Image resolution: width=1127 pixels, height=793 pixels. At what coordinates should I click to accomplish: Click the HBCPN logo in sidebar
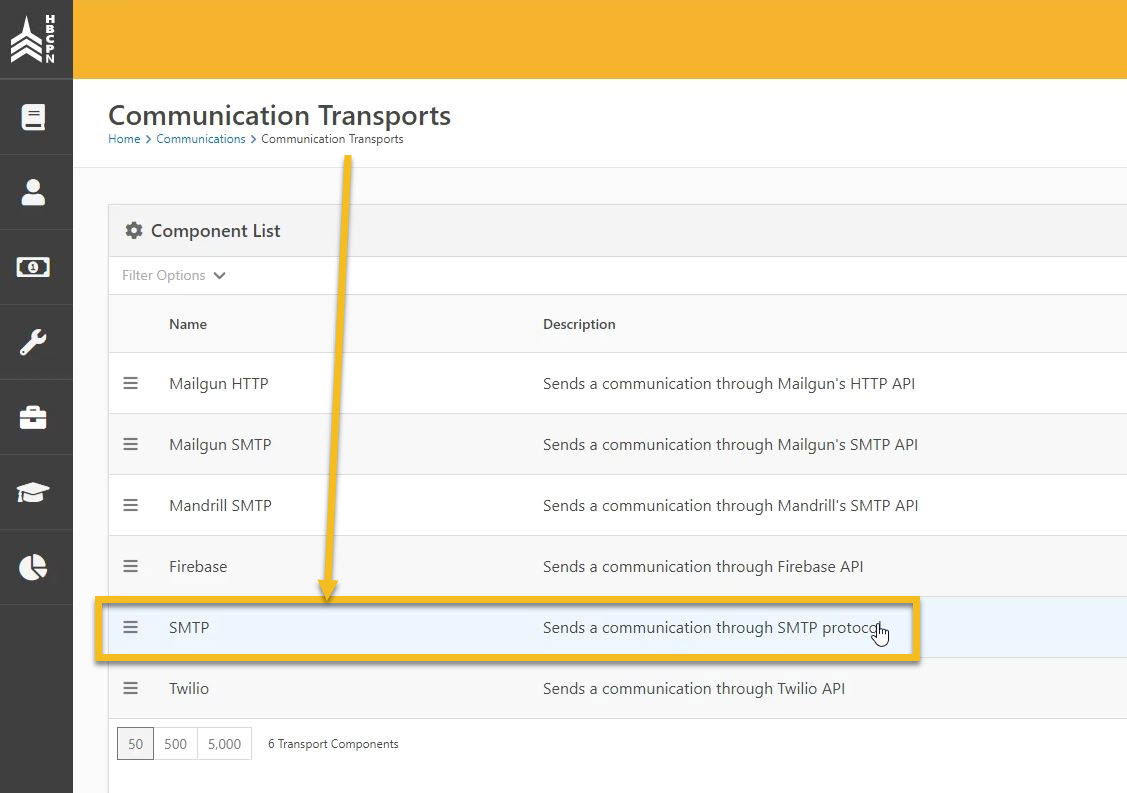click(x=33, y=39)
